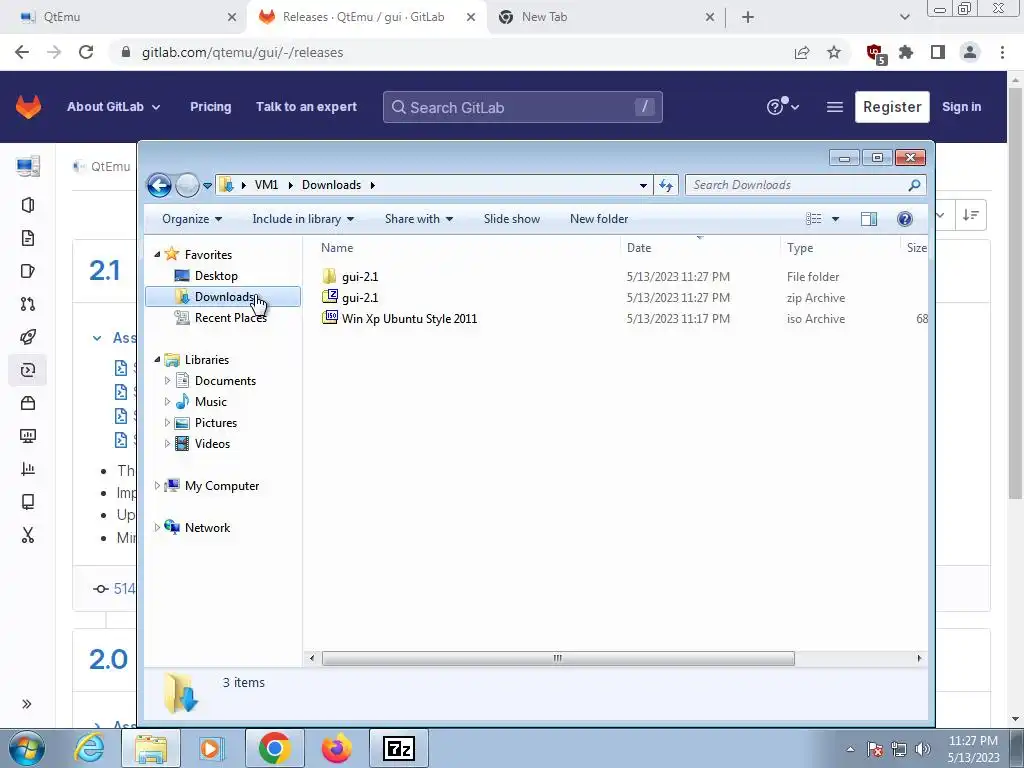Viewport: 1024px width, 768px height.
Task: Bookmark this page with the star icon
Action: pyautogui.click(x=834, y=52)
